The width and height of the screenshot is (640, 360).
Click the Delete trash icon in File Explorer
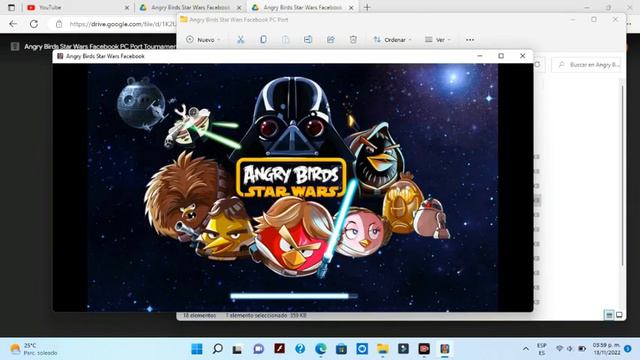pyautogui.click(x=353, y=40)
